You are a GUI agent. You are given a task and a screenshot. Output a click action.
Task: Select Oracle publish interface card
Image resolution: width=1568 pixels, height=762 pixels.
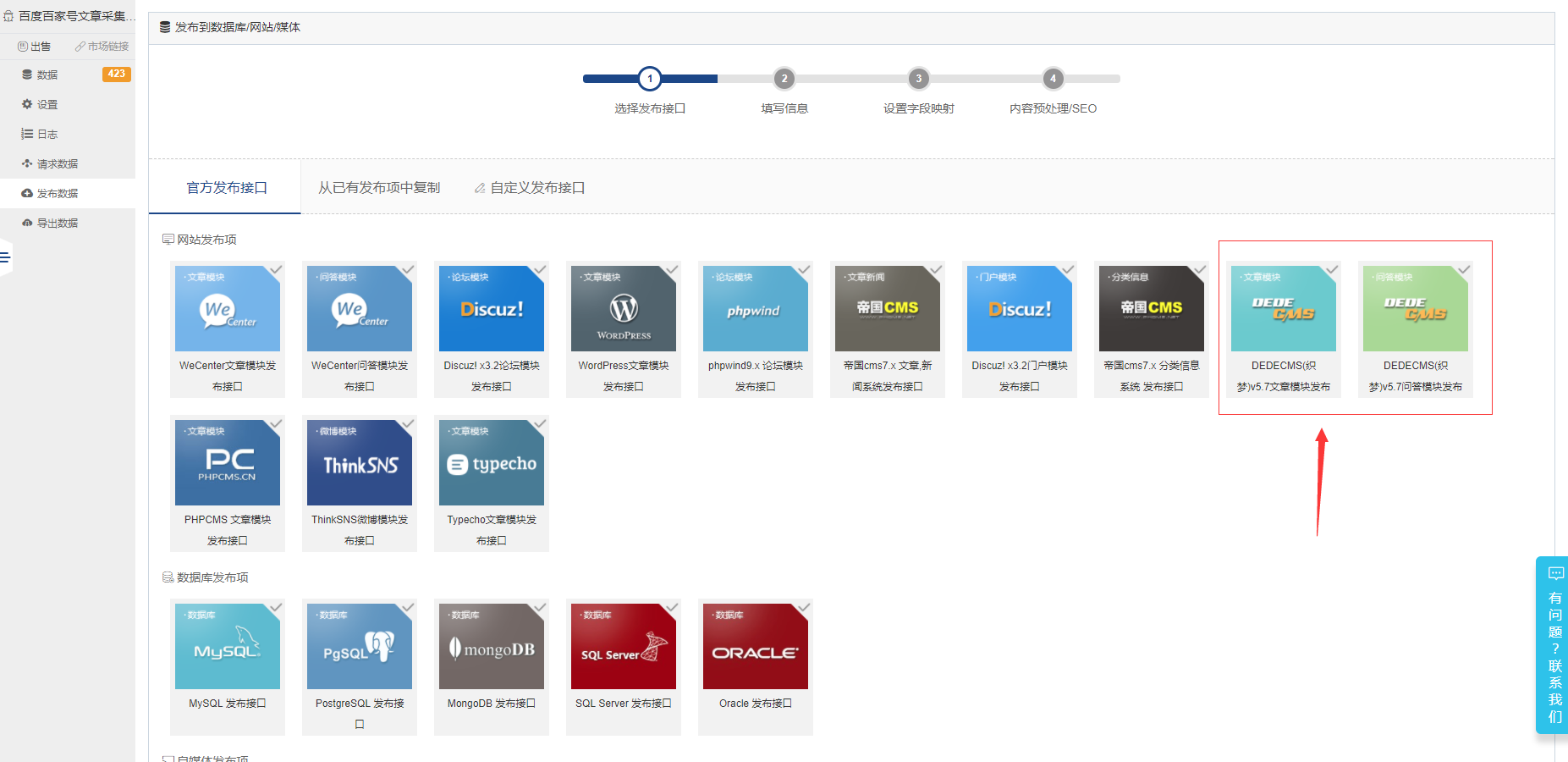point(756,667)
